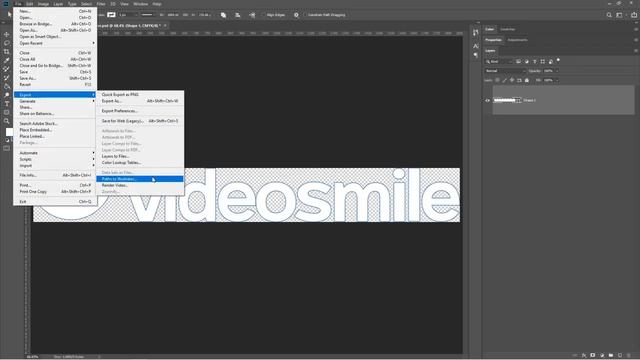This screenshot has width=640, height=360.
Task: Filter layers by smart objects icon
Action: (551, 62)
